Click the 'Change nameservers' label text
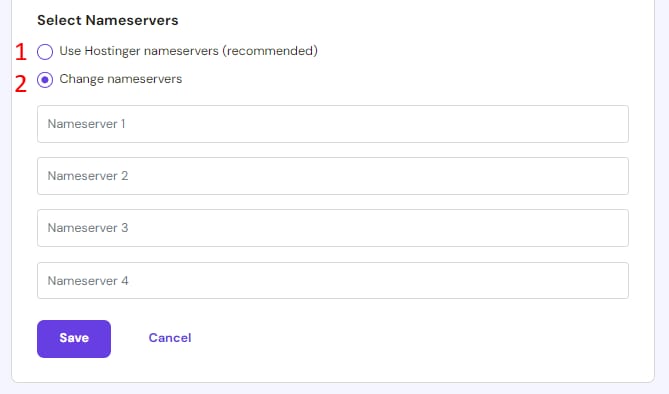 click(x=121, y=79)
